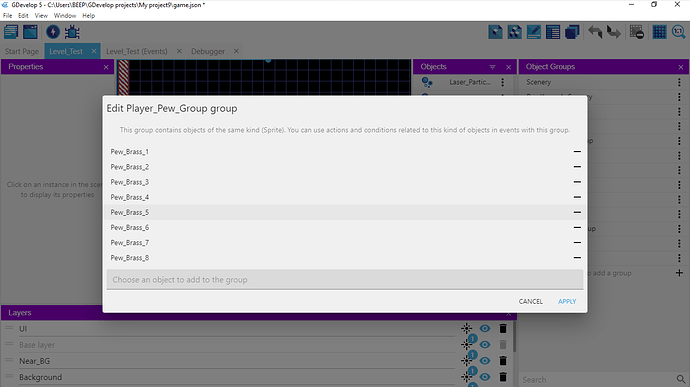Screen dimensions: 690x387
Task: Open the layers editor toolbar icon
Action: click(x=572, y=32)
